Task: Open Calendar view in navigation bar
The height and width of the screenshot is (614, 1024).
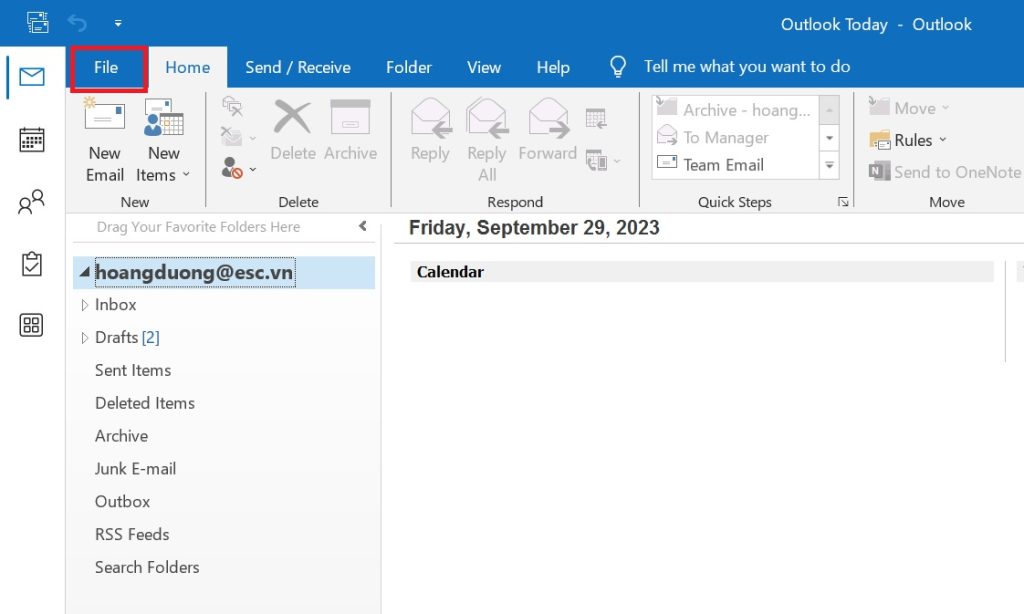Action: [x=31, y=140]
